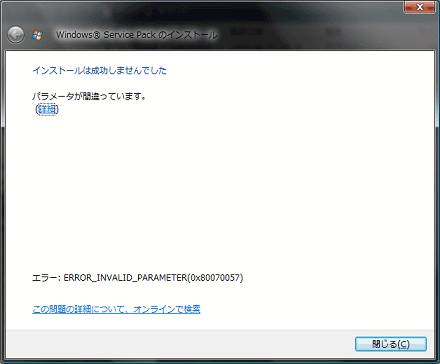Select the heading インストールは成功しませんでした
Screen dimensions: 440x364
pyautogui.click(x=99, y=70)
